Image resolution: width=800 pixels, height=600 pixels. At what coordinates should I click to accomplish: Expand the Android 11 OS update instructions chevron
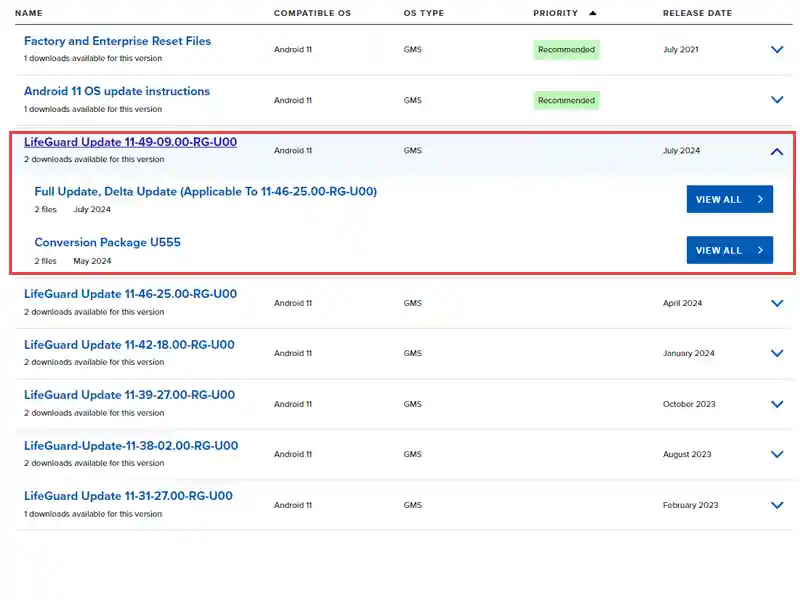click(x=777, y=100)
